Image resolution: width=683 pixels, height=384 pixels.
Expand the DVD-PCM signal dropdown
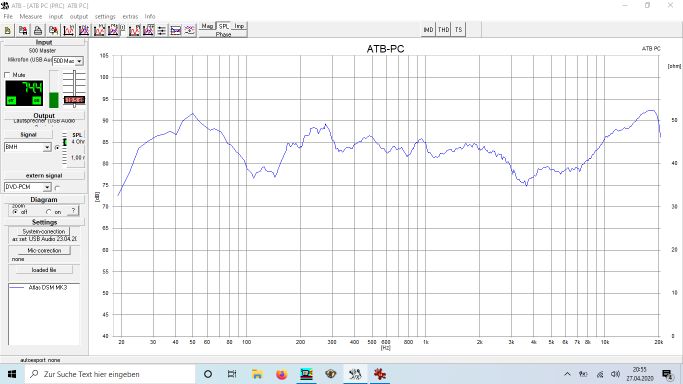[x=28, y=187]
